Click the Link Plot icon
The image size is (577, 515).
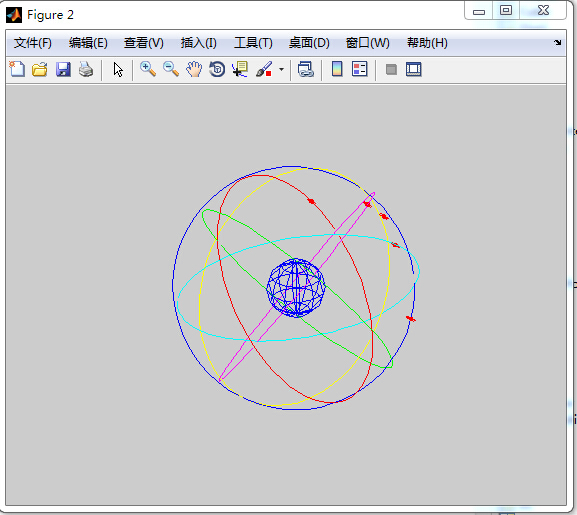[x=305, y=69]
